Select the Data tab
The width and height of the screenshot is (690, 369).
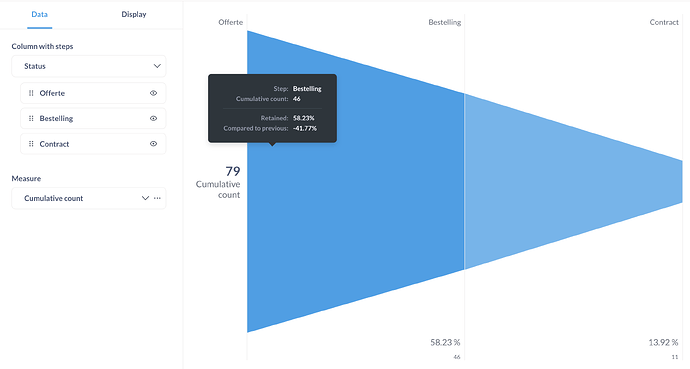(x=40, y=14)
